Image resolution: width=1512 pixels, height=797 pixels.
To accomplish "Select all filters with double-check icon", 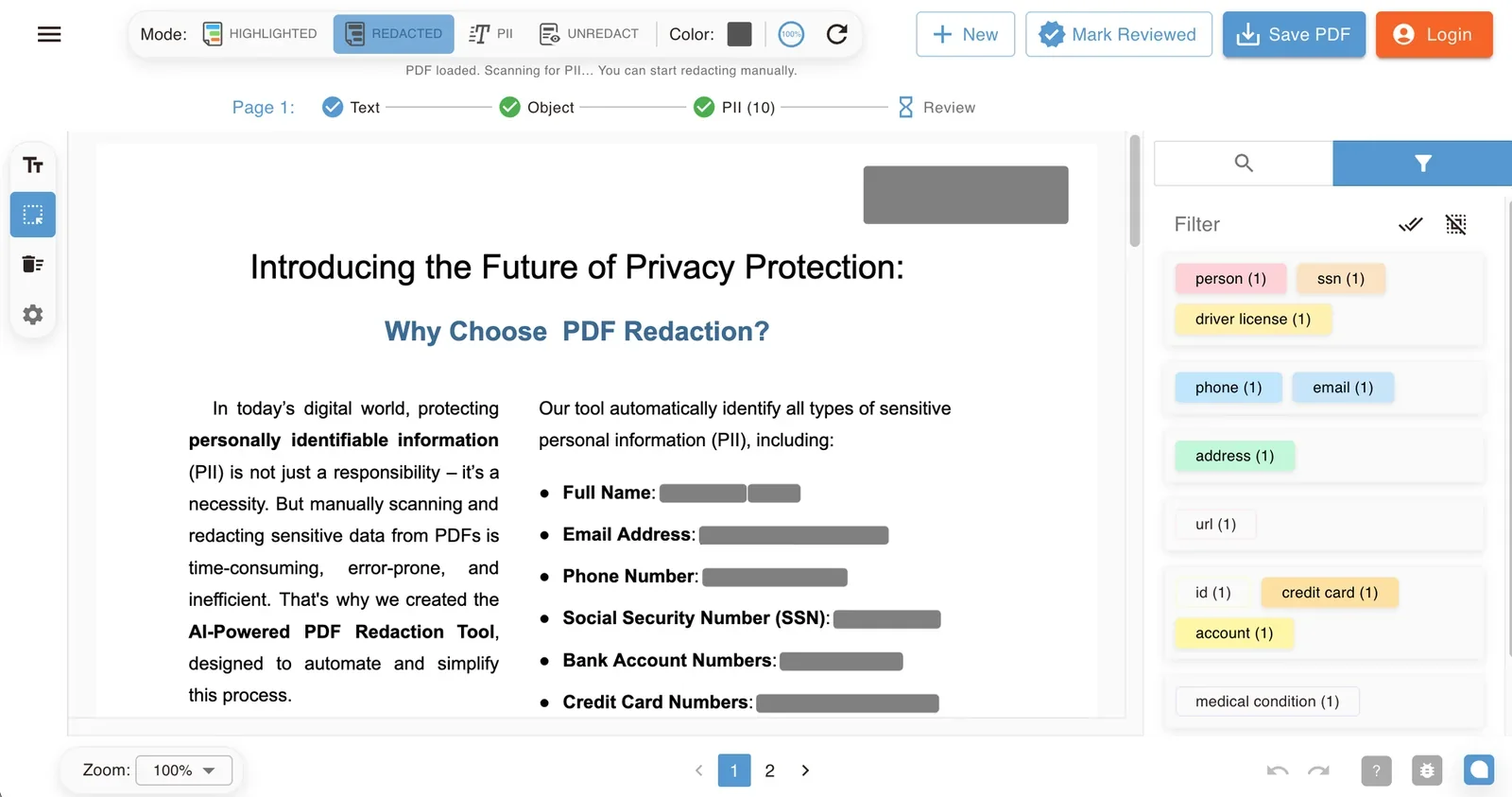I will (1410, 224).
